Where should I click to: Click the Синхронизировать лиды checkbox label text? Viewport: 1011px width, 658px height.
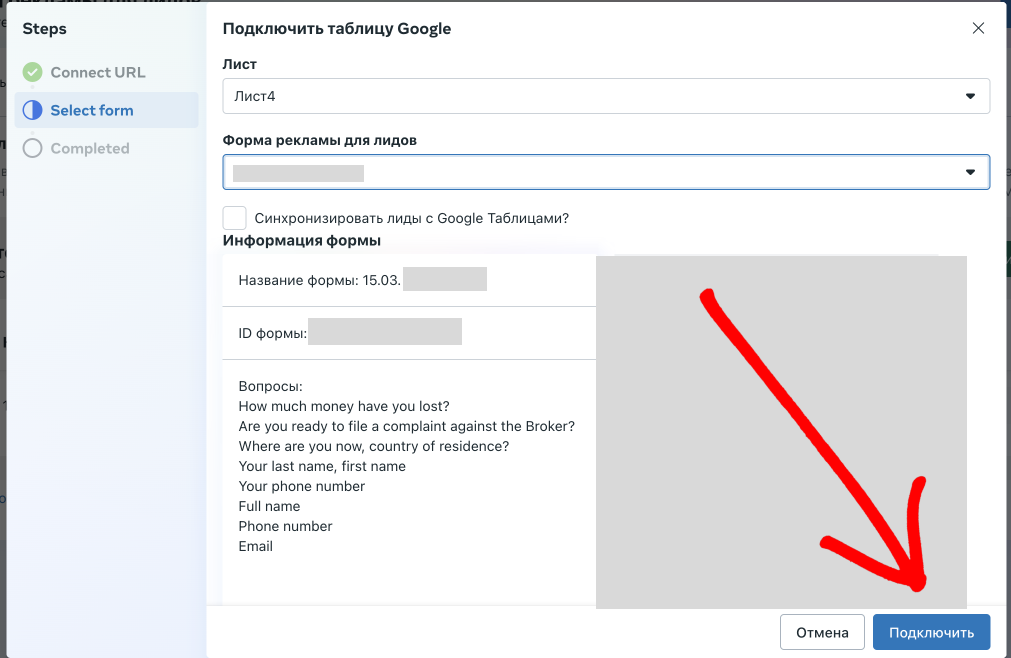pos(411,218)
